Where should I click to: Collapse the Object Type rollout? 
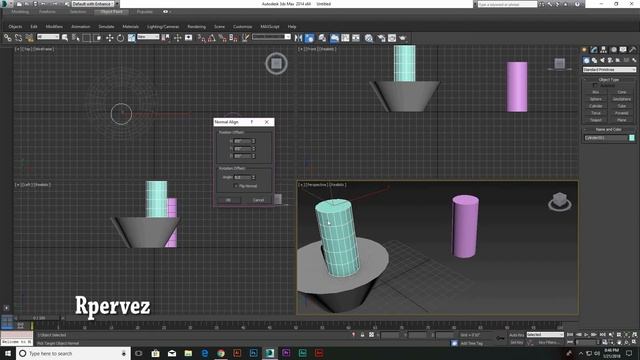(609, 80)
